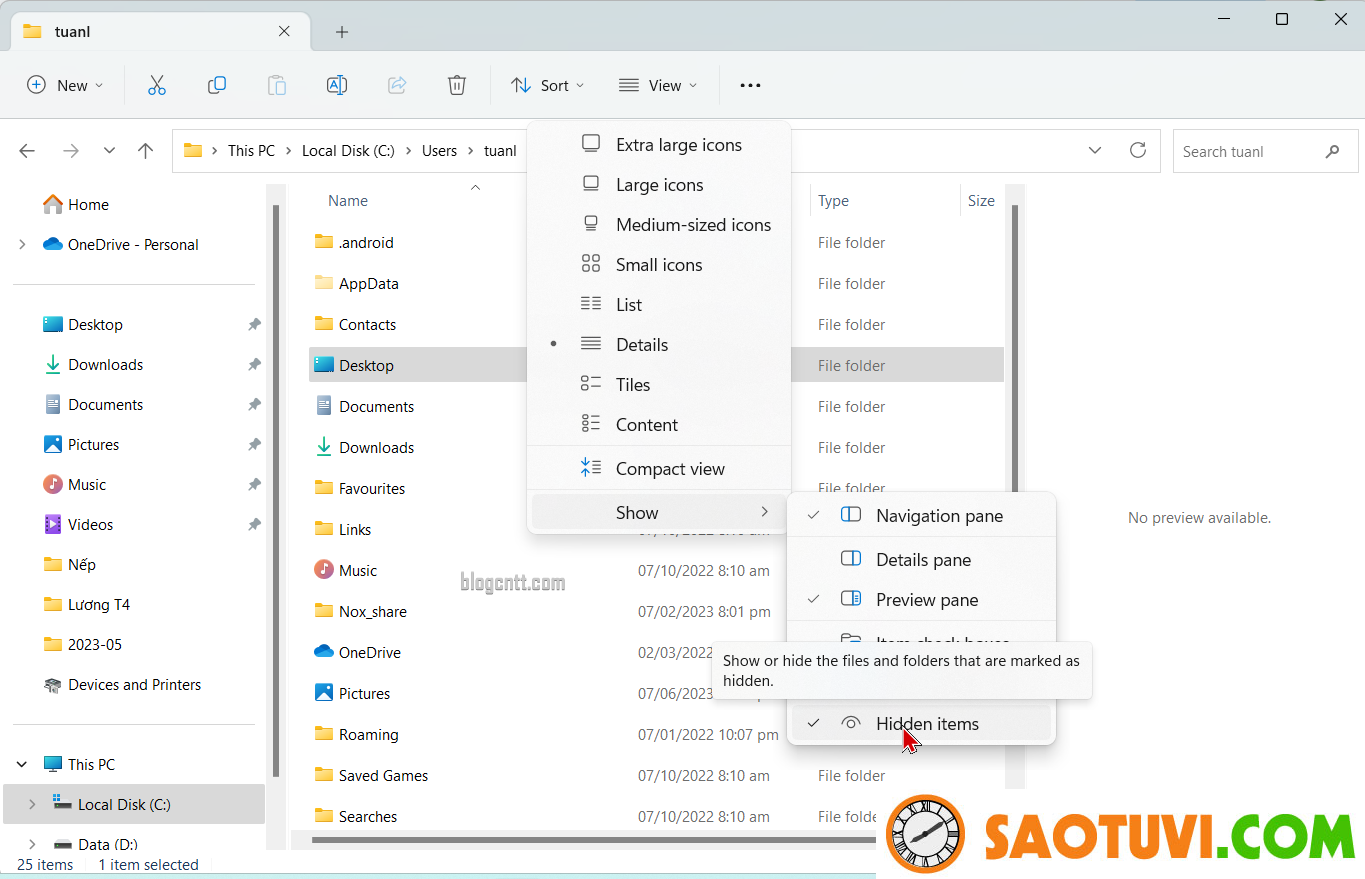Click the search magnifier icon
The image size is (1365, 879).
(1332, 152)
